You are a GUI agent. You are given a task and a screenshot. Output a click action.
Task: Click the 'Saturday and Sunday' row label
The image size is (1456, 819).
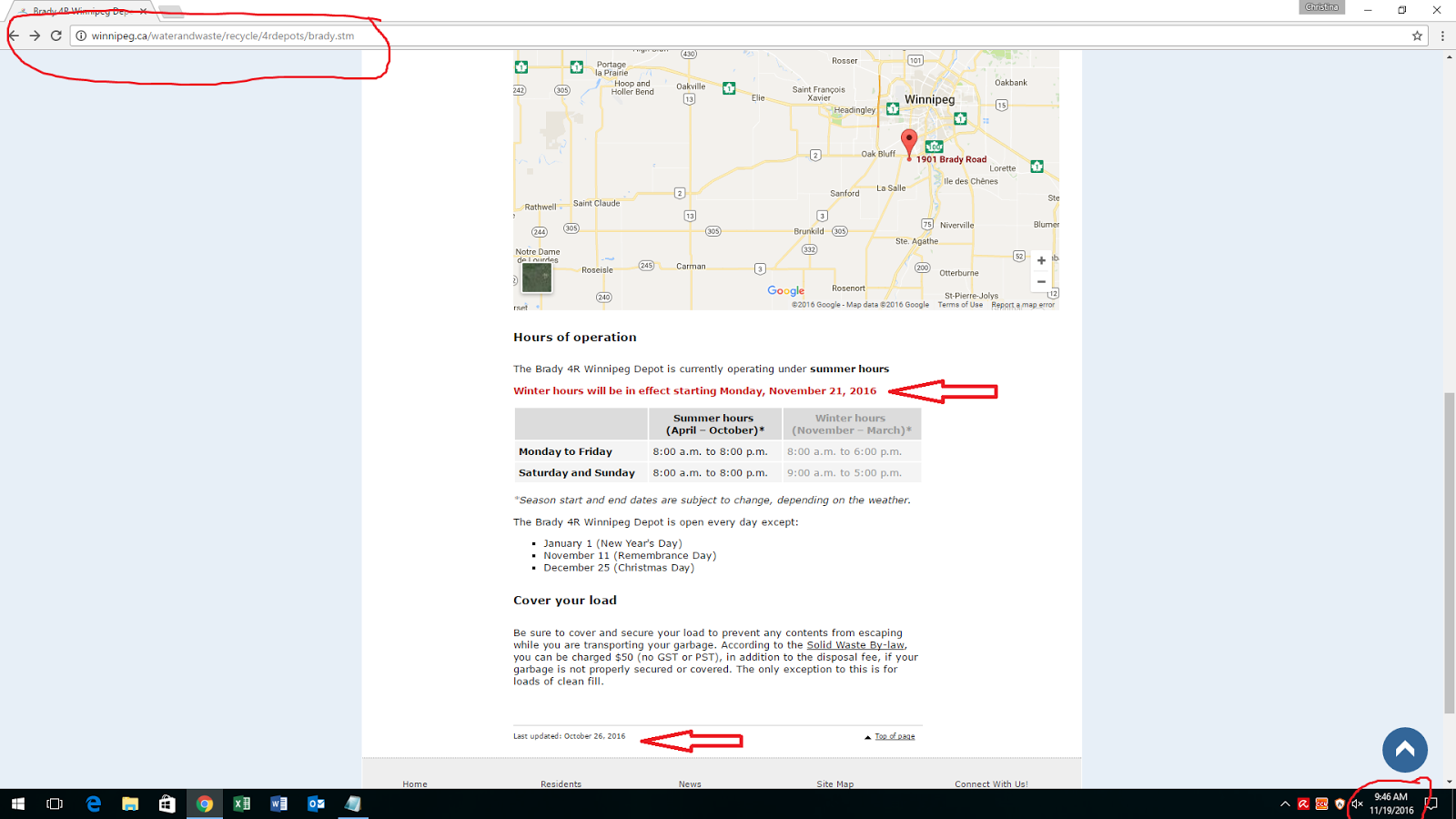coord(577,473)
